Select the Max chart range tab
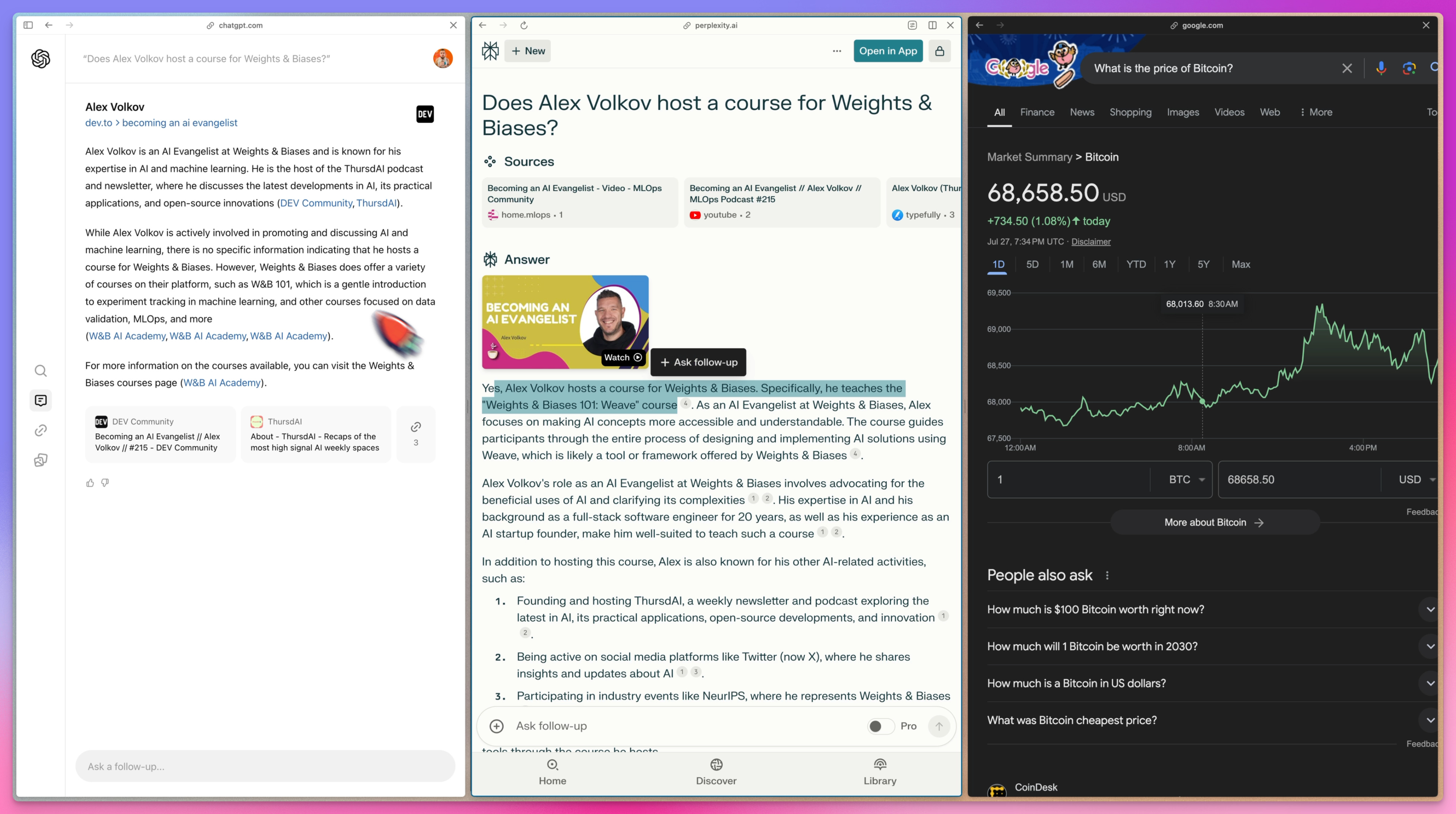 [1241, 265]
